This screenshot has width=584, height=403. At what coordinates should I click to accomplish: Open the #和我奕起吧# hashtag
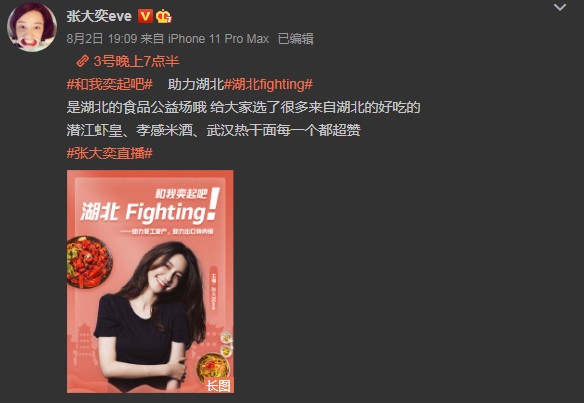[x=110, y=84]
